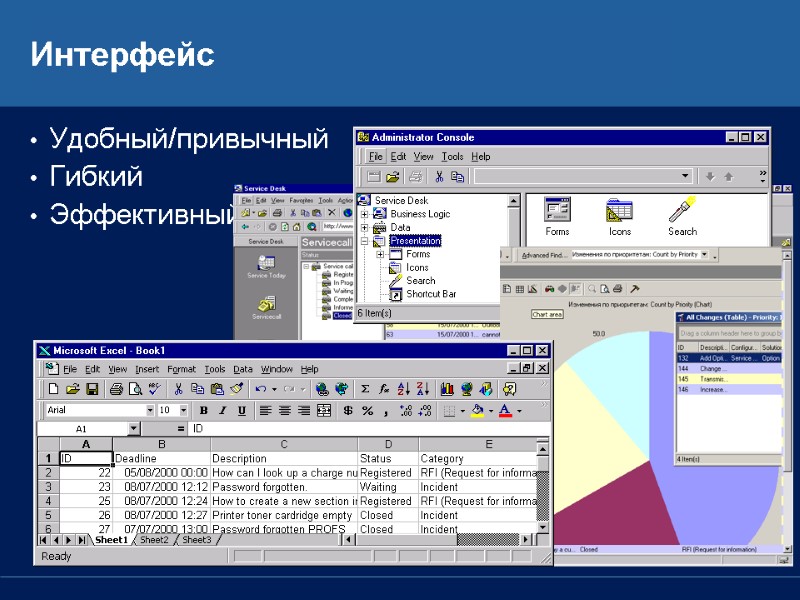Click Increase Decimal icon

tap(406, 410)
